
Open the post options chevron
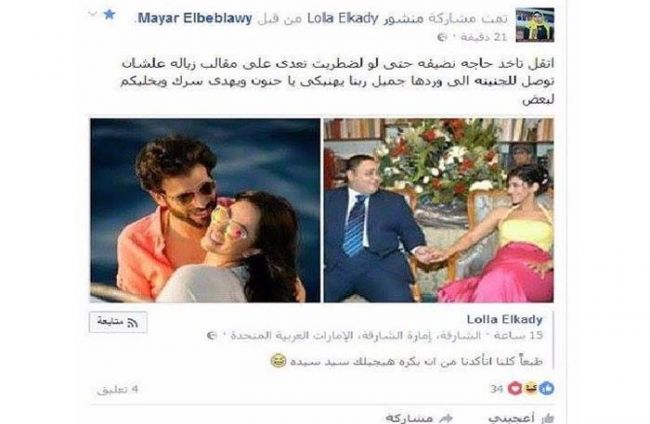(93, 14)
